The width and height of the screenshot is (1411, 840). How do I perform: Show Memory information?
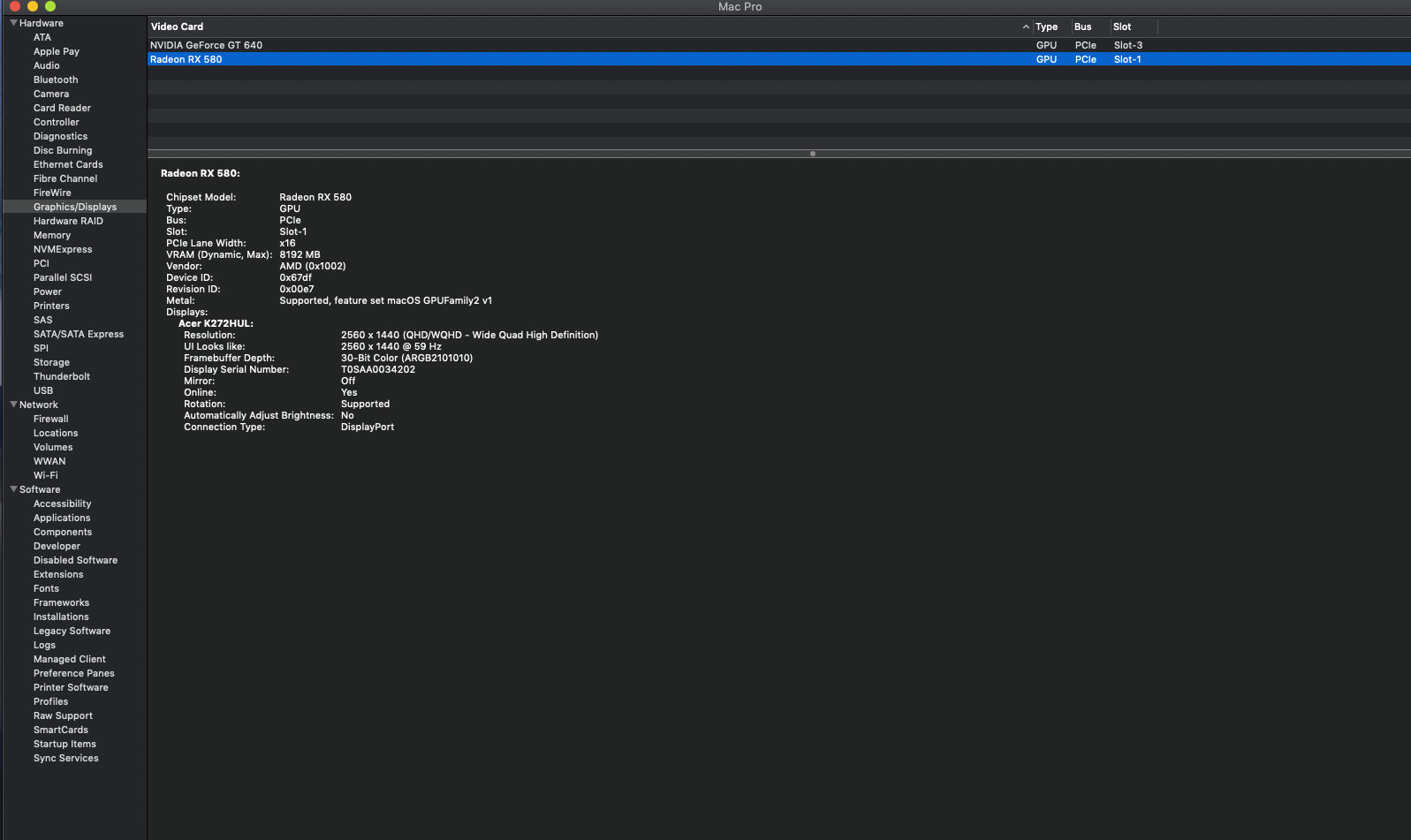52,235
